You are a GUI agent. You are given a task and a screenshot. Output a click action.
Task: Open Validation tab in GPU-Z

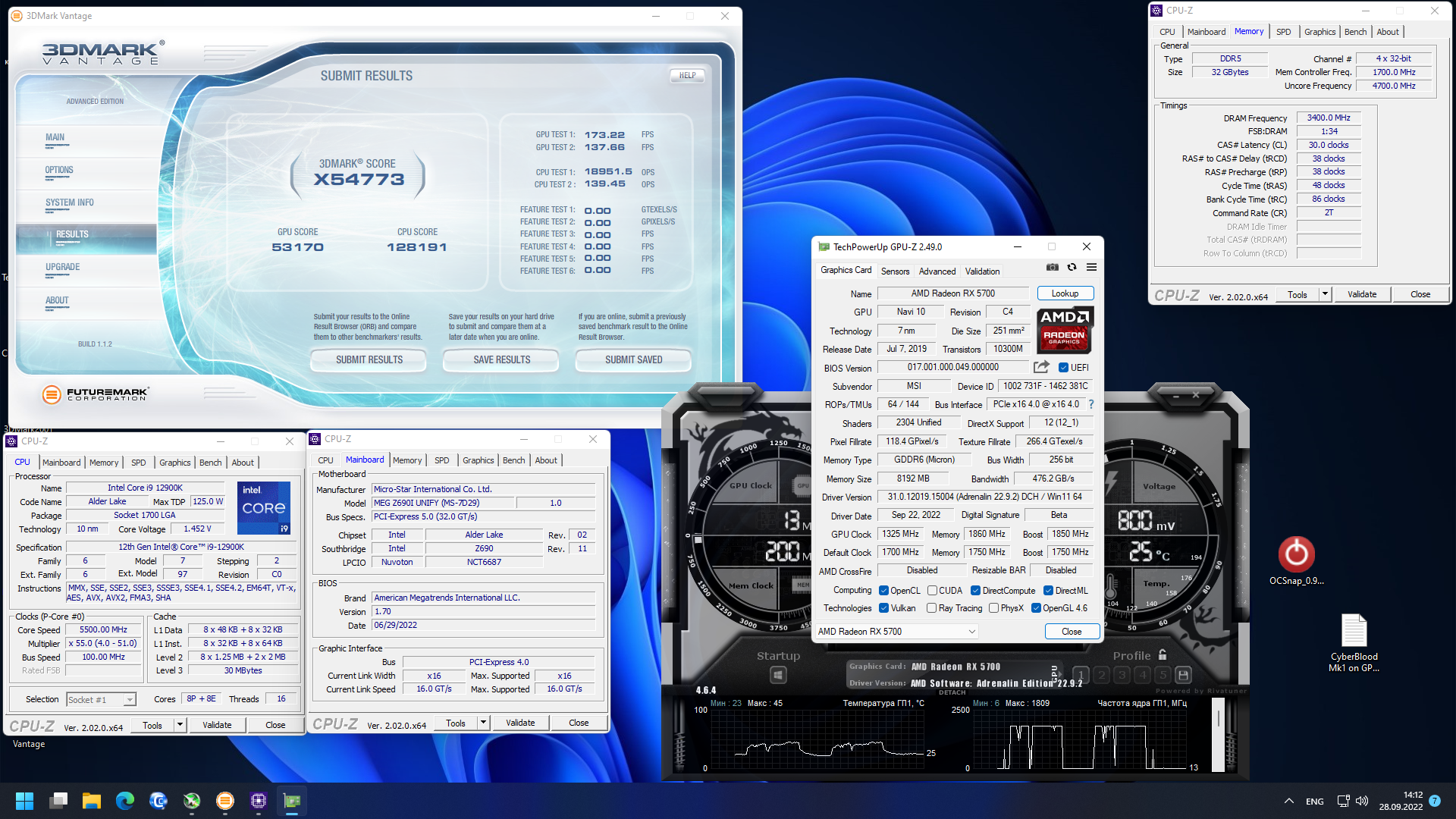click(982, 271)
